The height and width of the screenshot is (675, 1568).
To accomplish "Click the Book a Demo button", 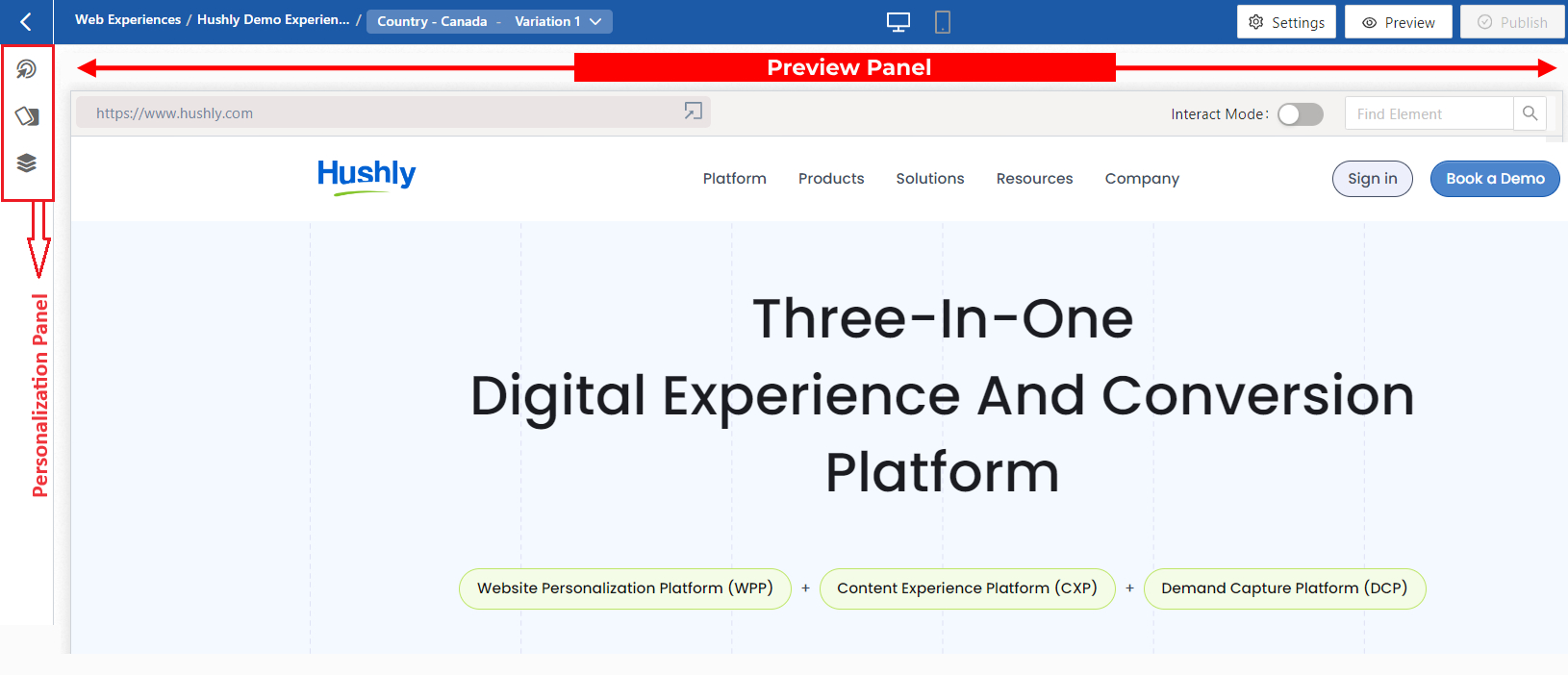I will (1495, 179).
